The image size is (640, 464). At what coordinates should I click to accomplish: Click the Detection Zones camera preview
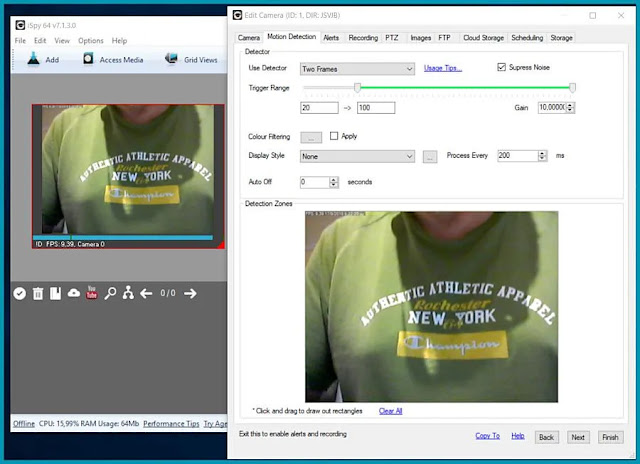pyautogui.click(x=431, y=306)
